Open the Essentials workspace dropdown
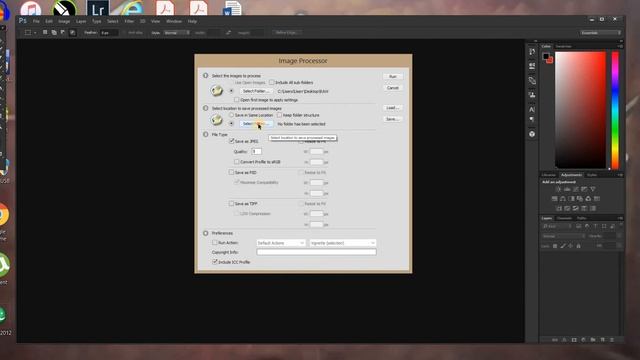 601,33
